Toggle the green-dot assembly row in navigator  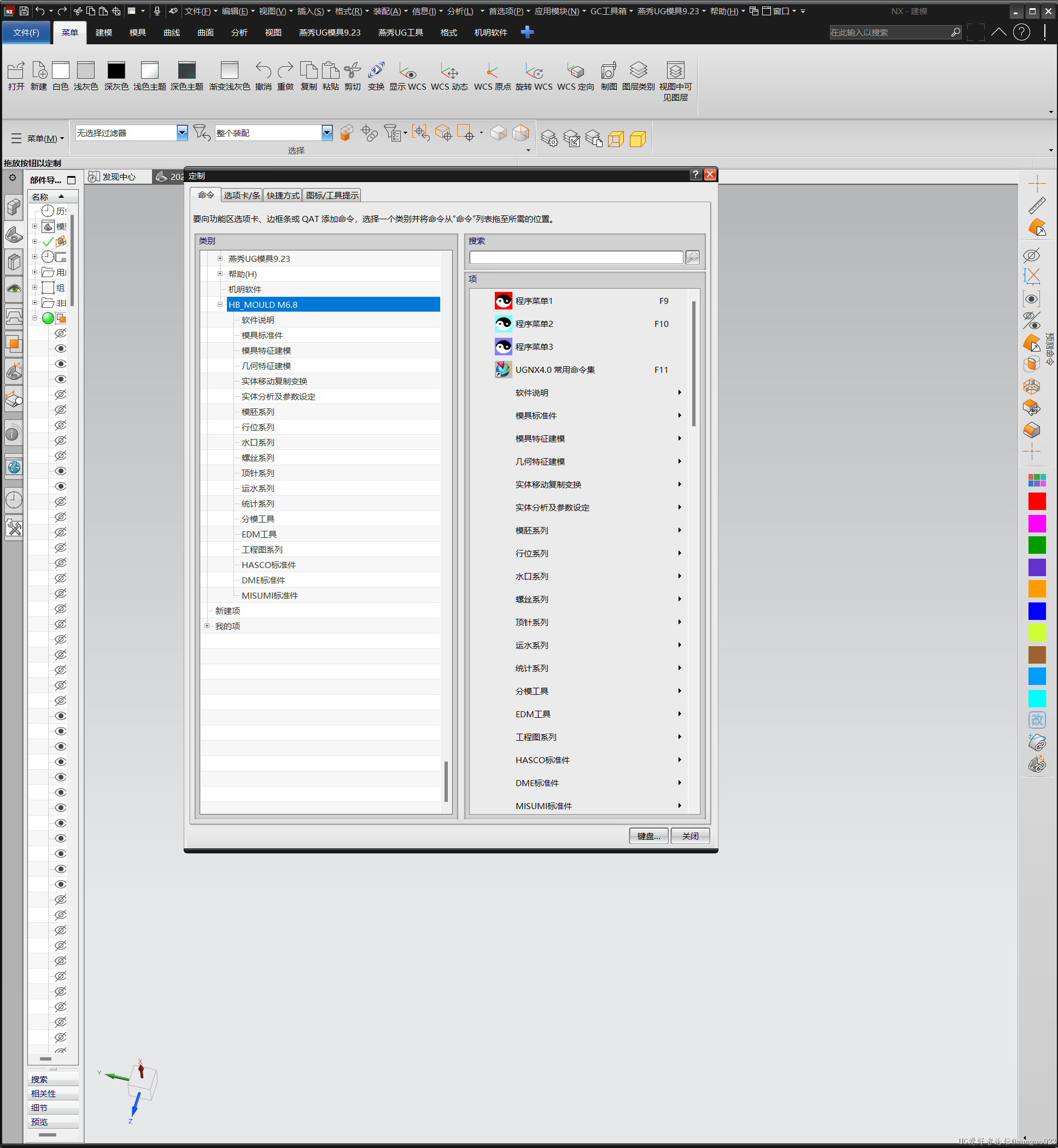tap(48, 318)
